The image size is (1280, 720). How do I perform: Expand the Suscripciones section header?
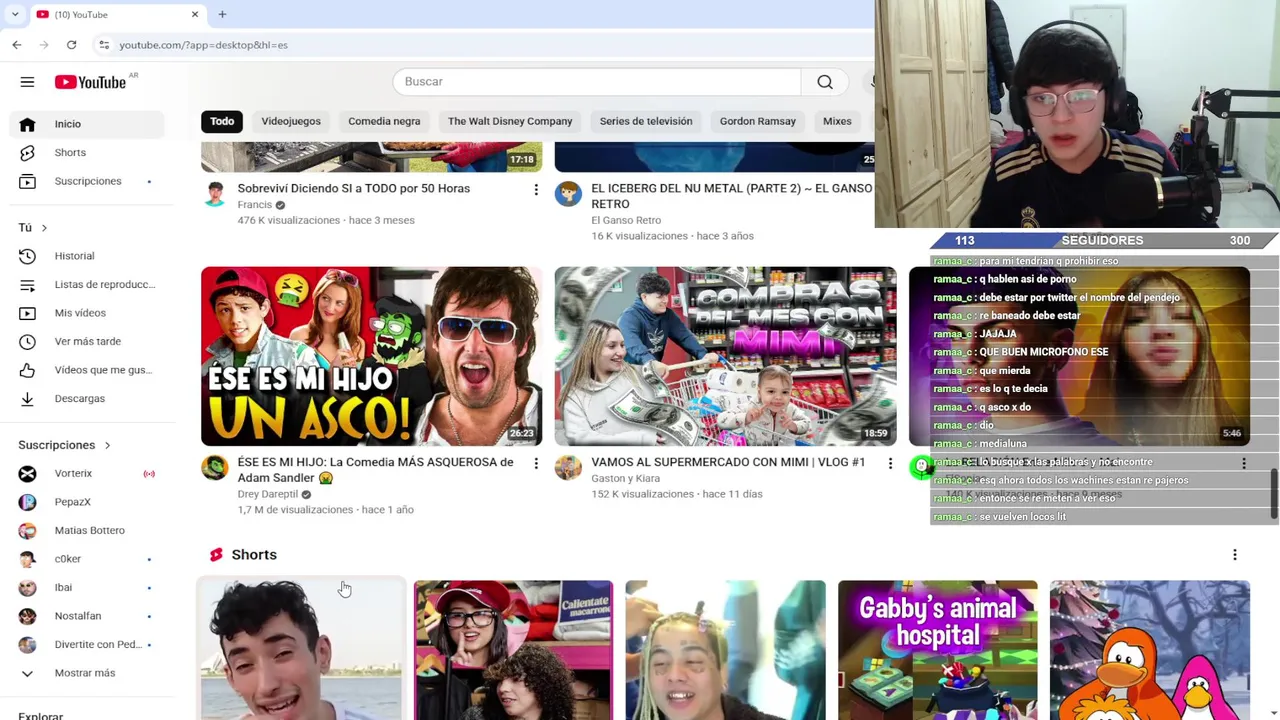(x=64, y=445)
